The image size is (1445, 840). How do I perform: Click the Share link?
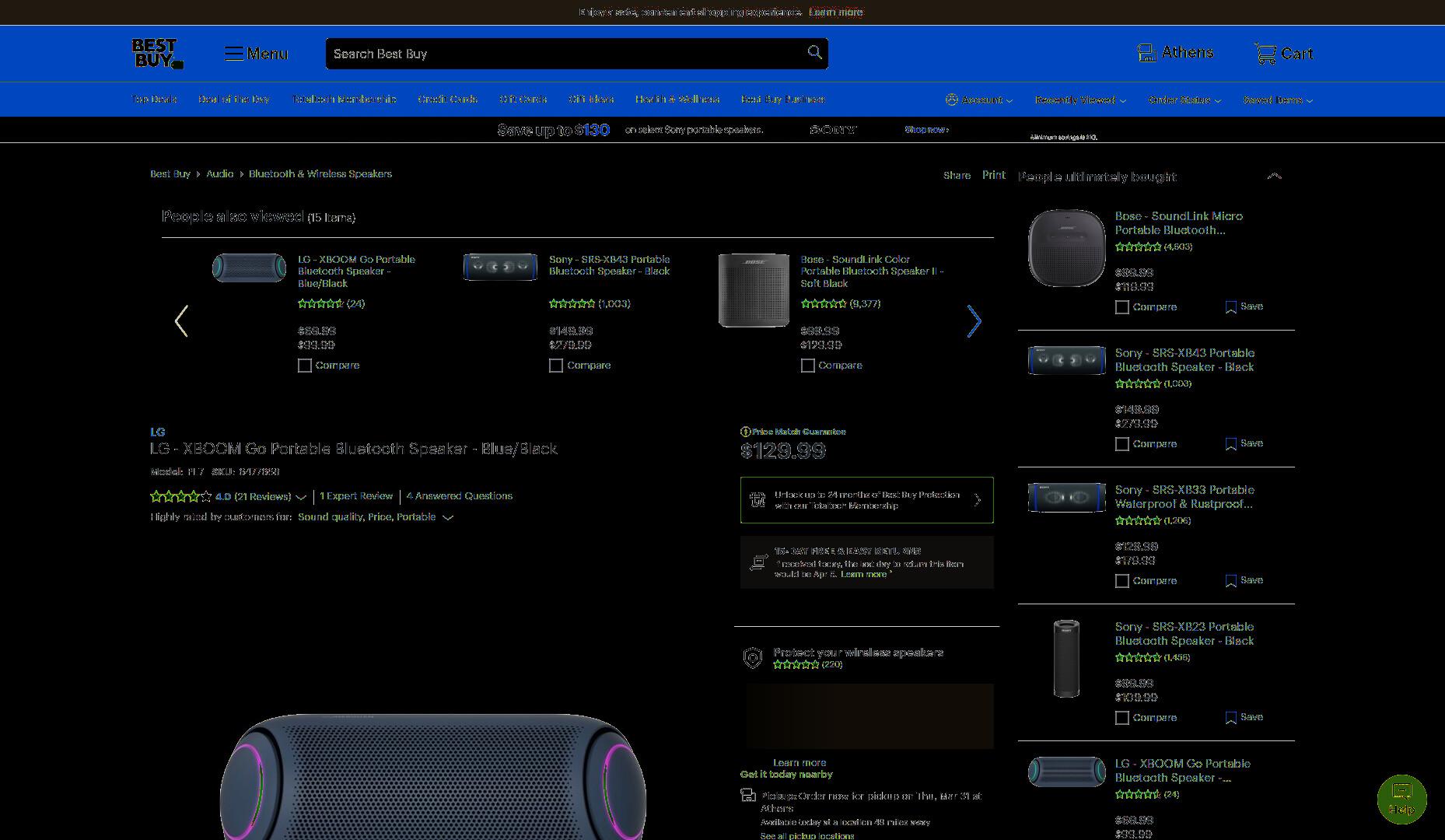point(957,175)
